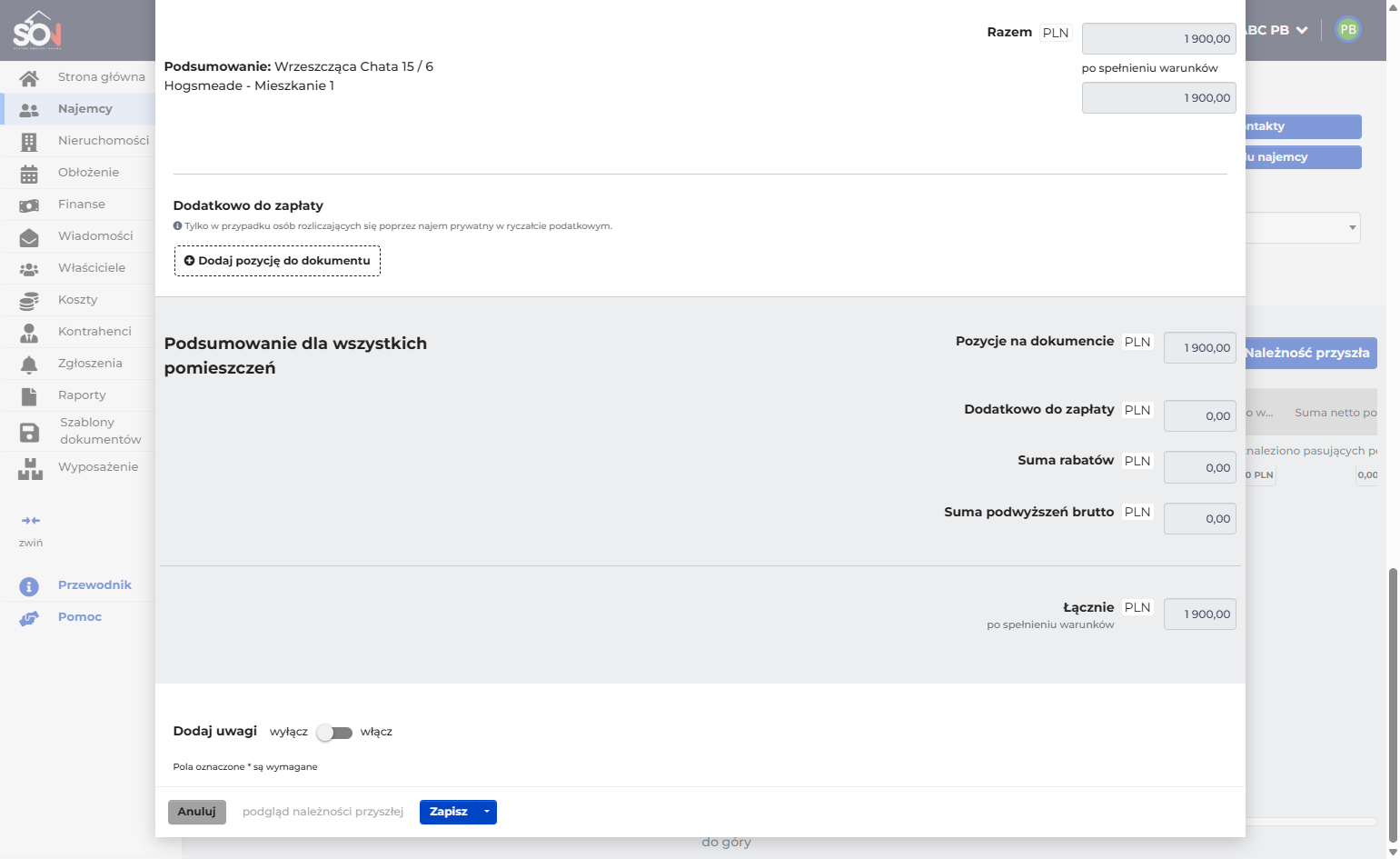Click the PB user avatar
1400x859 pixels.
click(x=1348, y=30)
